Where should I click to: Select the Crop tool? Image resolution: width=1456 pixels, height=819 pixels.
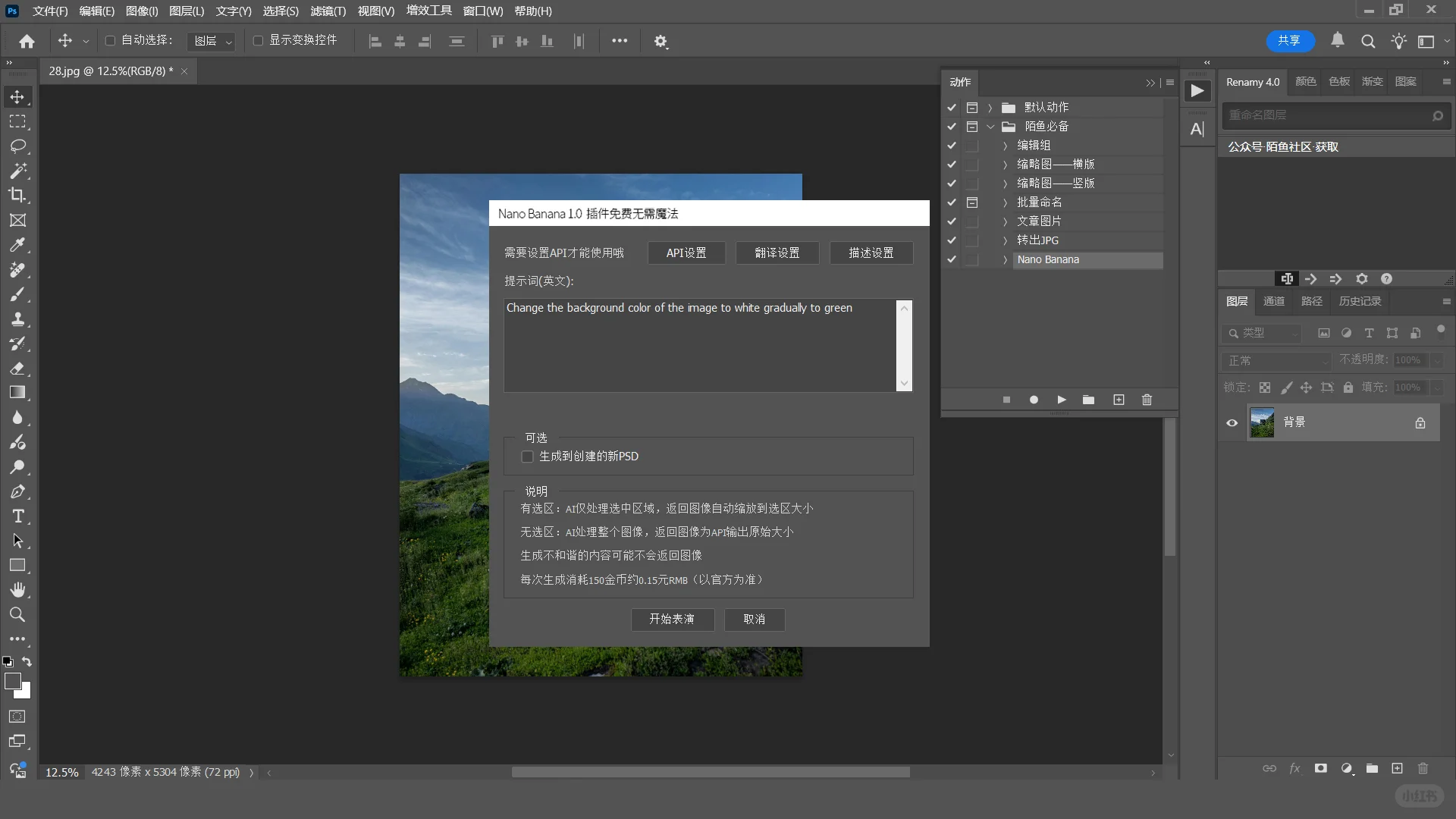pos(17,195)
